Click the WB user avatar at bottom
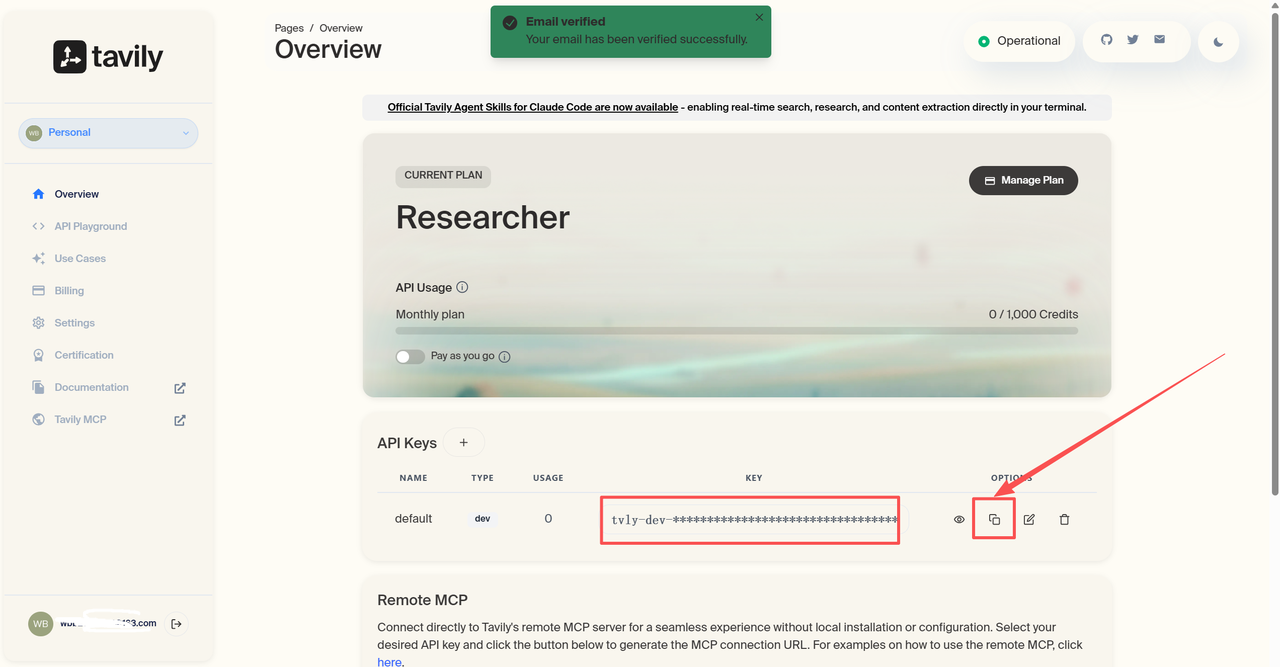 tap(40, 624)
